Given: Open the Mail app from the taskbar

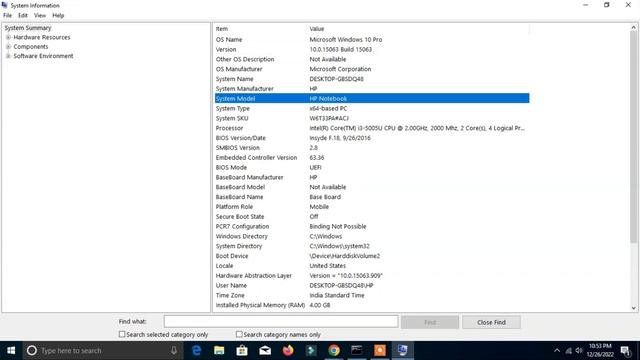Looking at the screenshot, I should [265, 351].
